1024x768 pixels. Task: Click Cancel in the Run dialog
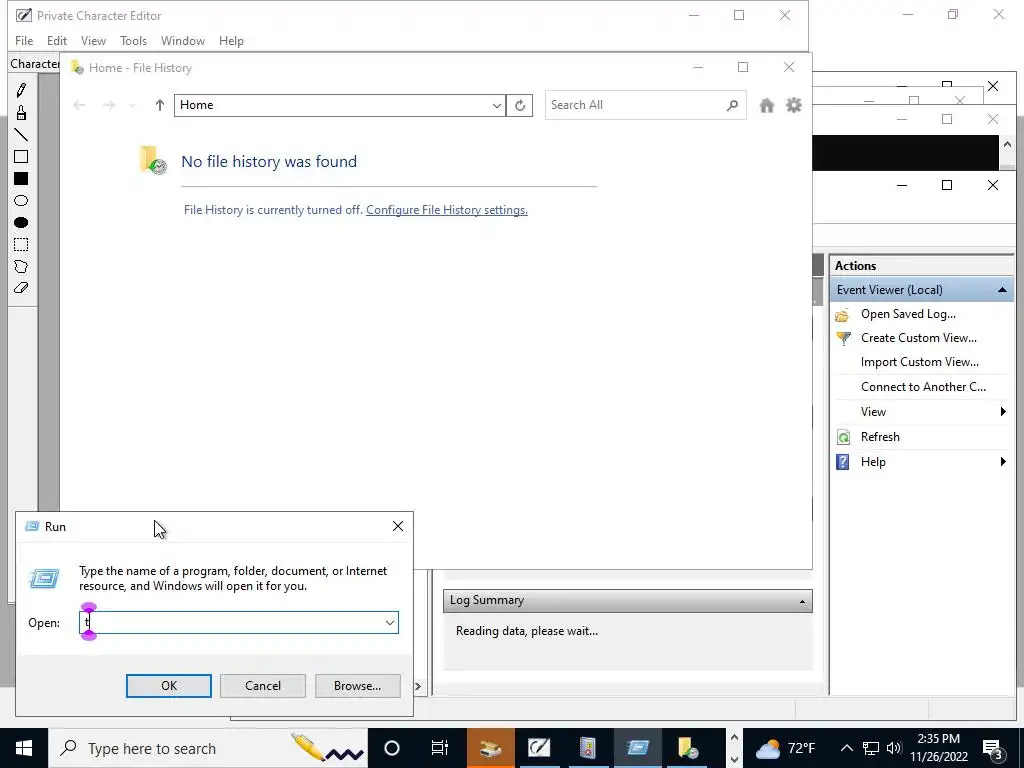(x=263, y=686)
